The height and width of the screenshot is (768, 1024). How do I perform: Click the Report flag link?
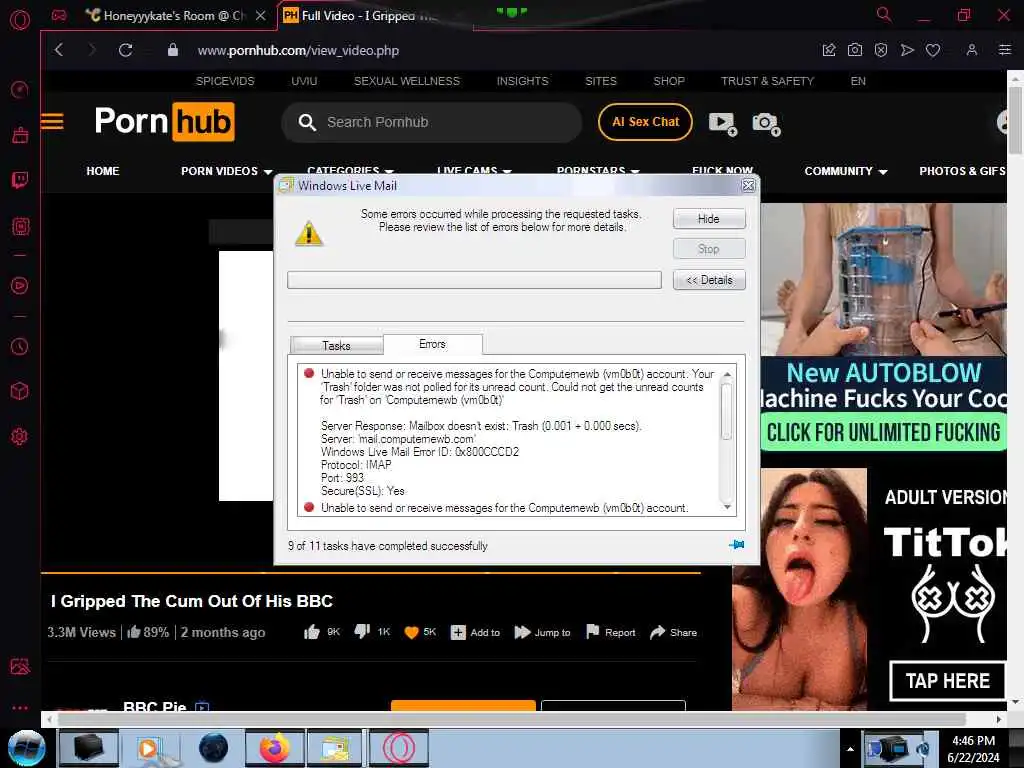click(611, 632)
